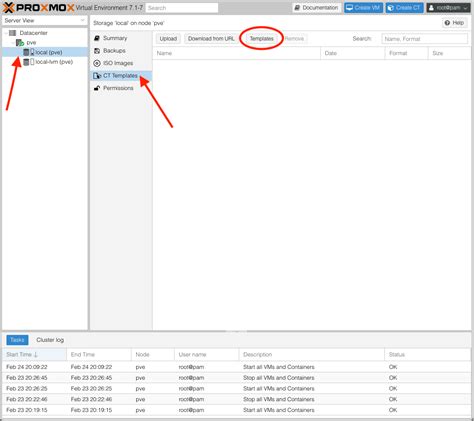
Task: Click the Datacenter server icon in tree
Action: point(12,33)
